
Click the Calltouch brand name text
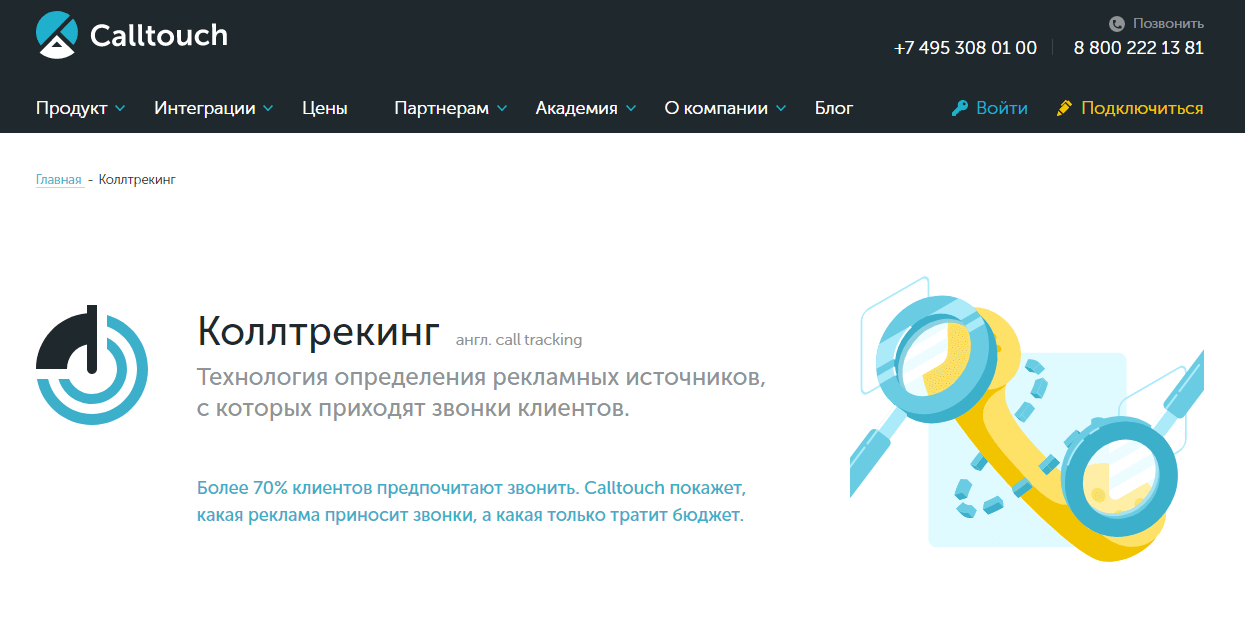pos(159,36)
